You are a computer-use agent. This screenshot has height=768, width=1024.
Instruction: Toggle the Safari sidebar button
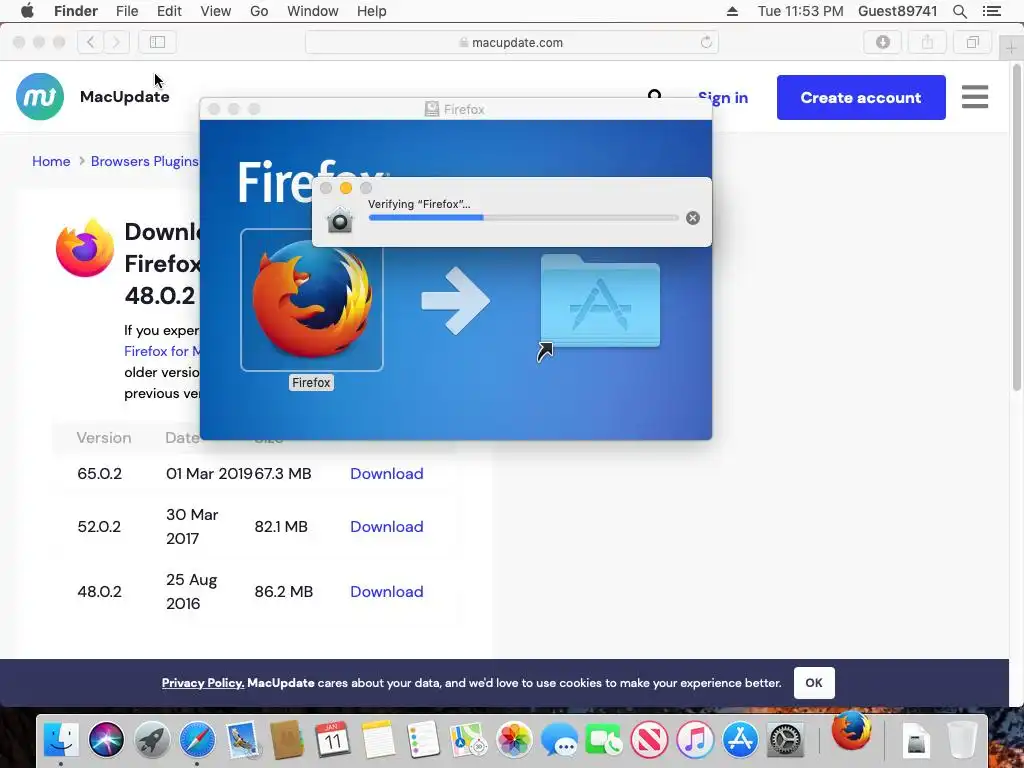point(157,42)
